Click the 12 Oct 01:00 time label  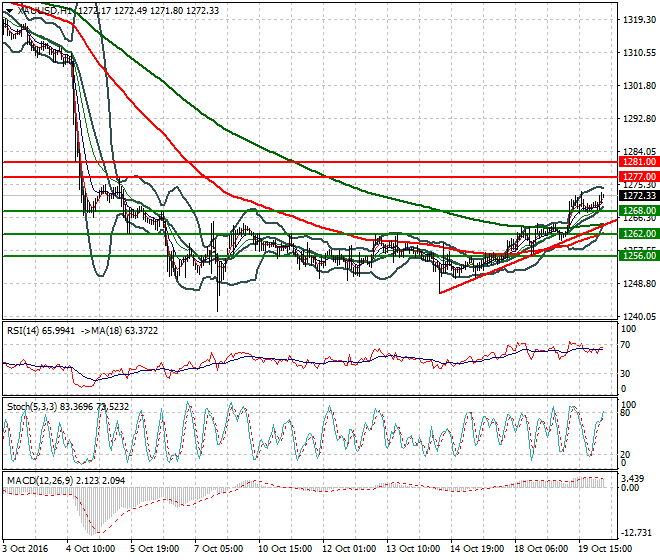pyautogui.click(x=349, y=549)
